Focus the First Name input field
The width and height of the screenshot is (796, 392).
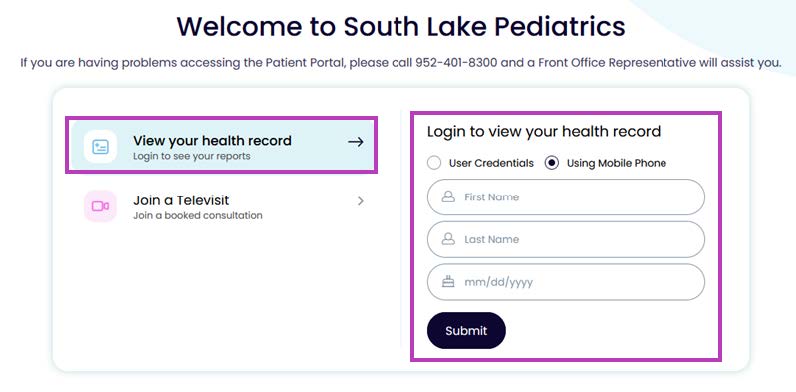pyautogui.click(x=566, y=197)
